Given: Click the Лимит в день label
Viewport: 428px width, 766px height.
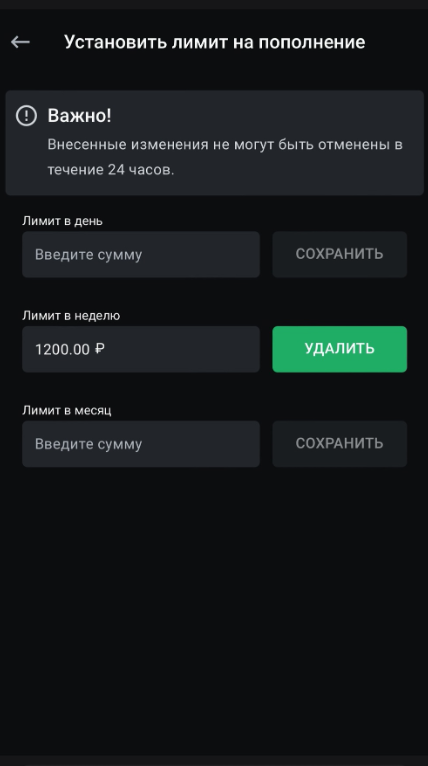Looking at the screenshot, I should [63, 221].
